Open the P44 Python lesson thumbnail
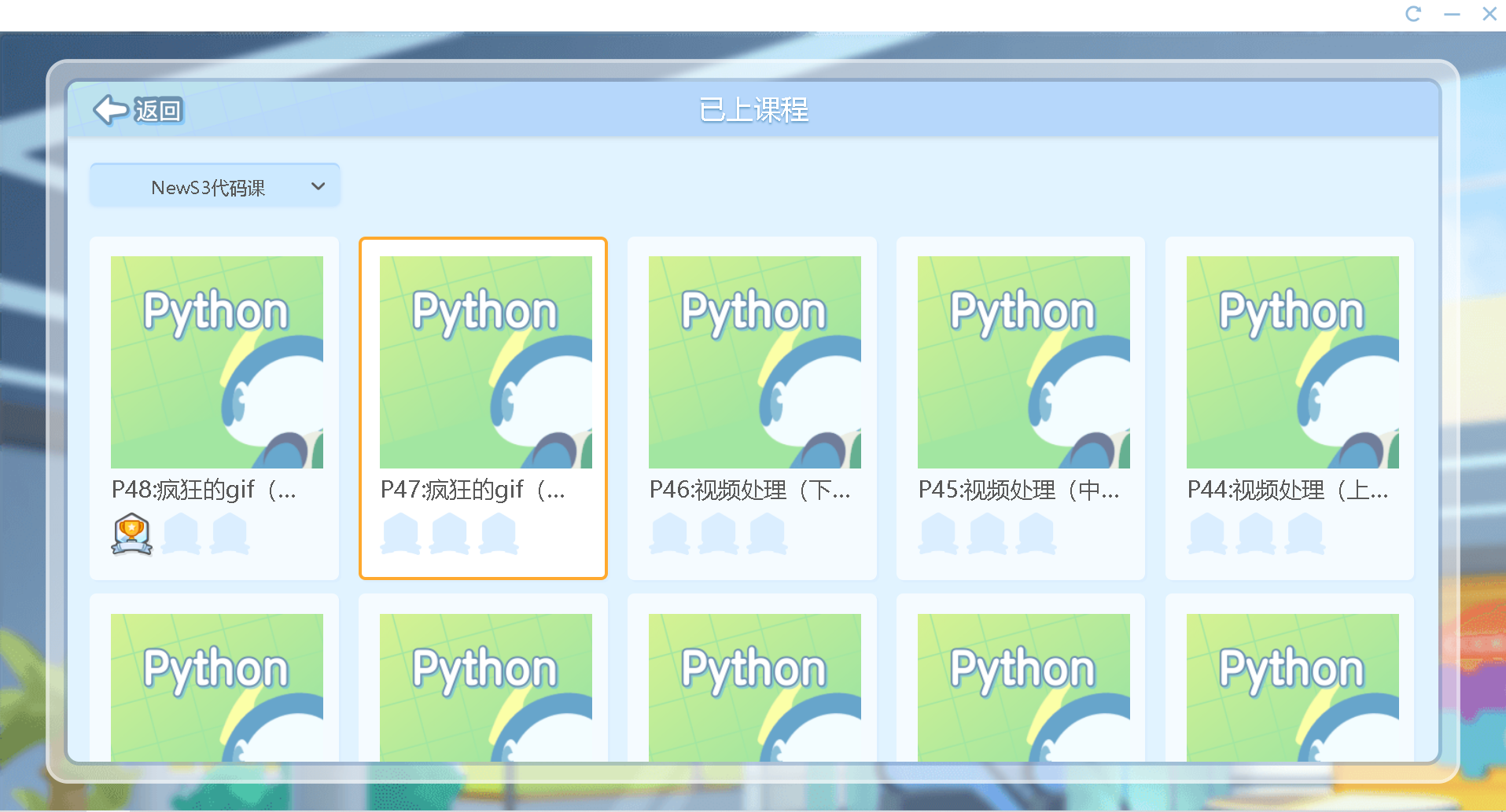The height and width of the screenshot is (812, 1506). click(x=1293, y=362)
